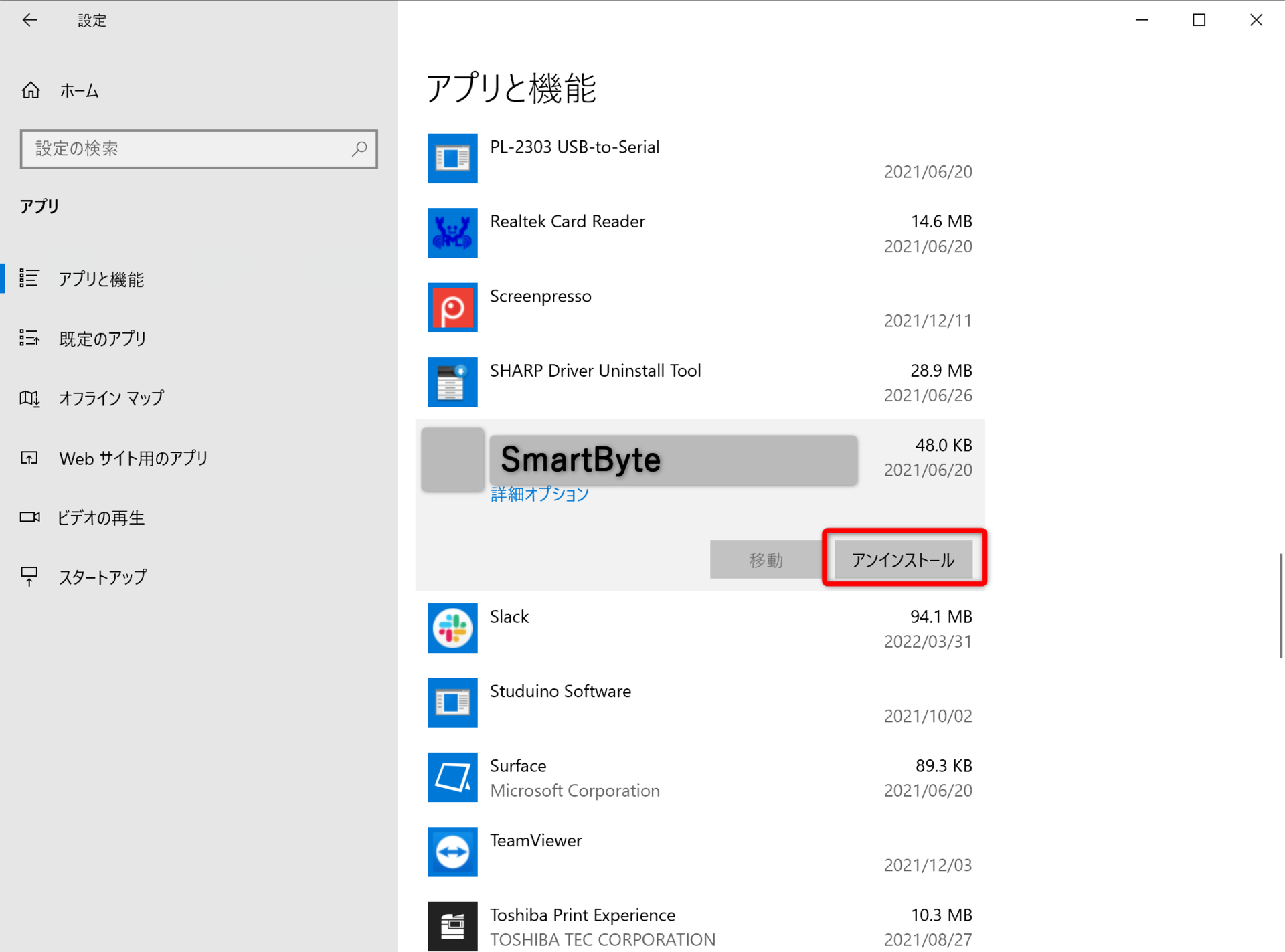Click the search magnifier icon
The width and height of the screenshot is (1285, 952).
(359, 149)
